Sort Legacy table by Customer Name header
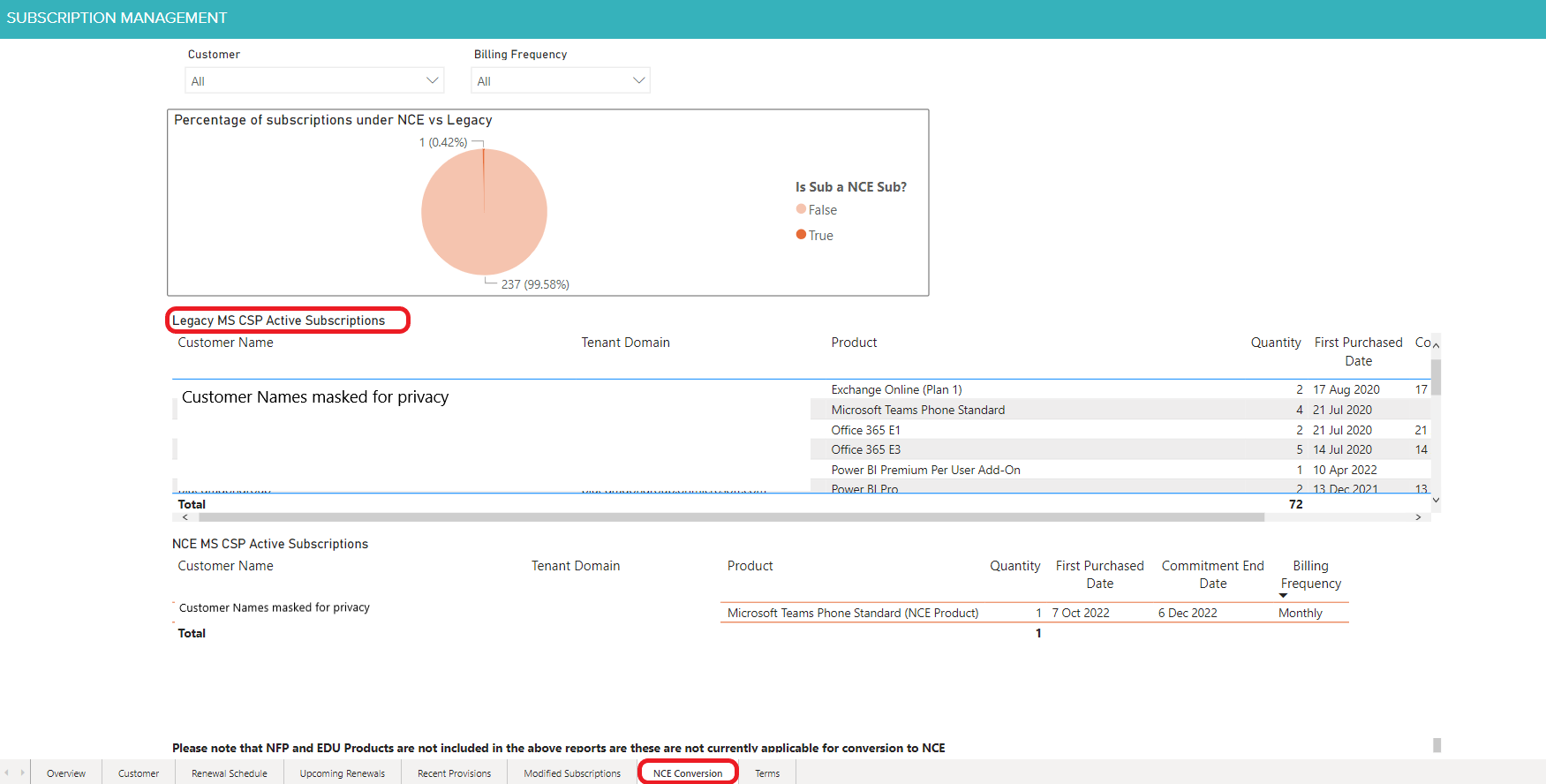Viewport: 1546px width, 784px height. [x=225, y=343]
